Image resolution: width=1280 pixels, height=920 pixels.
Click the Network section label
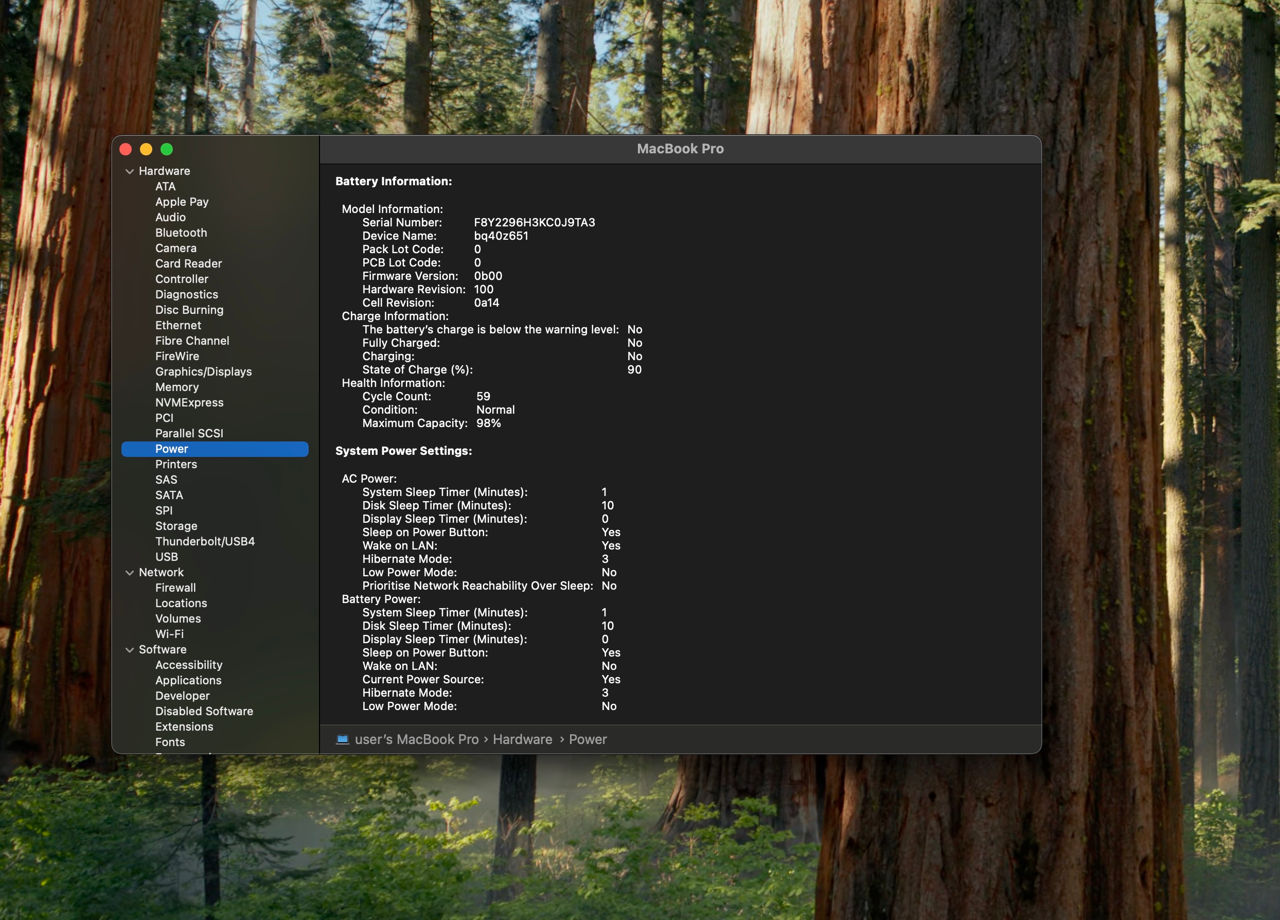click(161, 573)
